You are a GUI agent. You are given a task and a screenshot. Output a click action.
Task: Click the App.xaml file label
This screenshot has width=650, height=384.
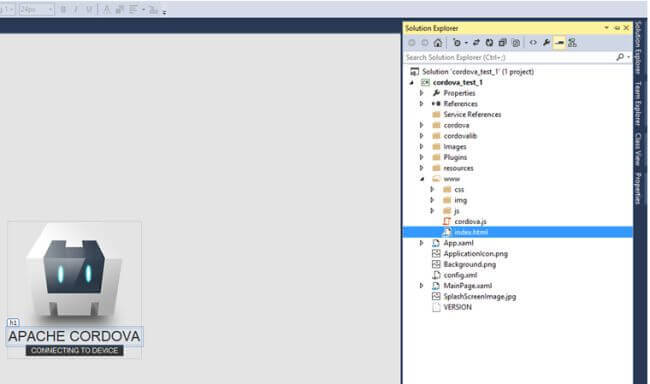point(458,243)
